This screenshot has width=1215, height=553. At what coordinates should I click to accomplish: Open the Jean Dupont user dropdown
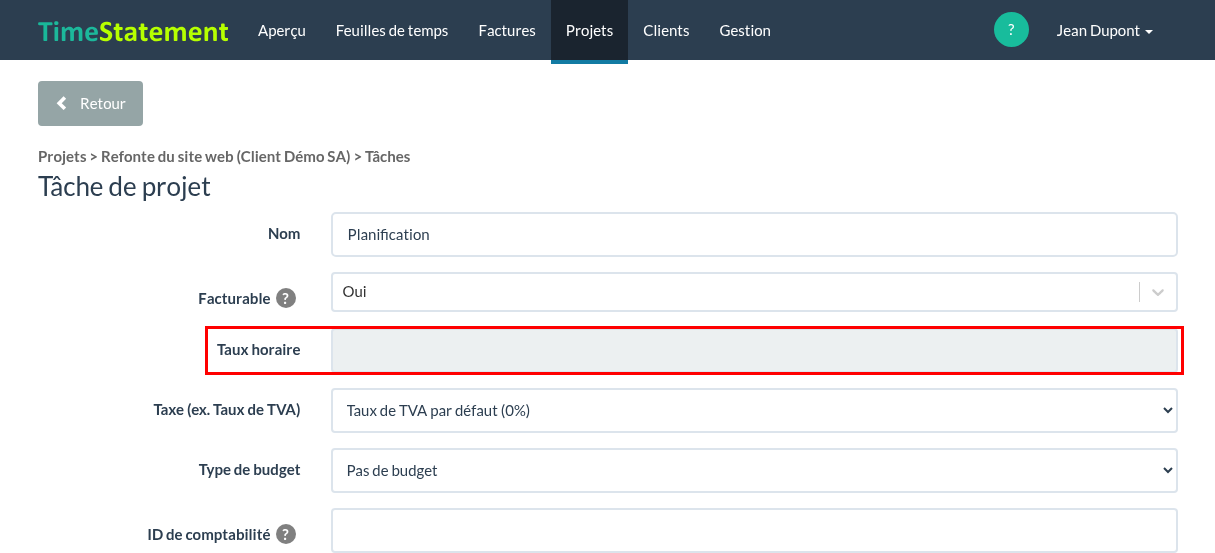pos(1105,31)
